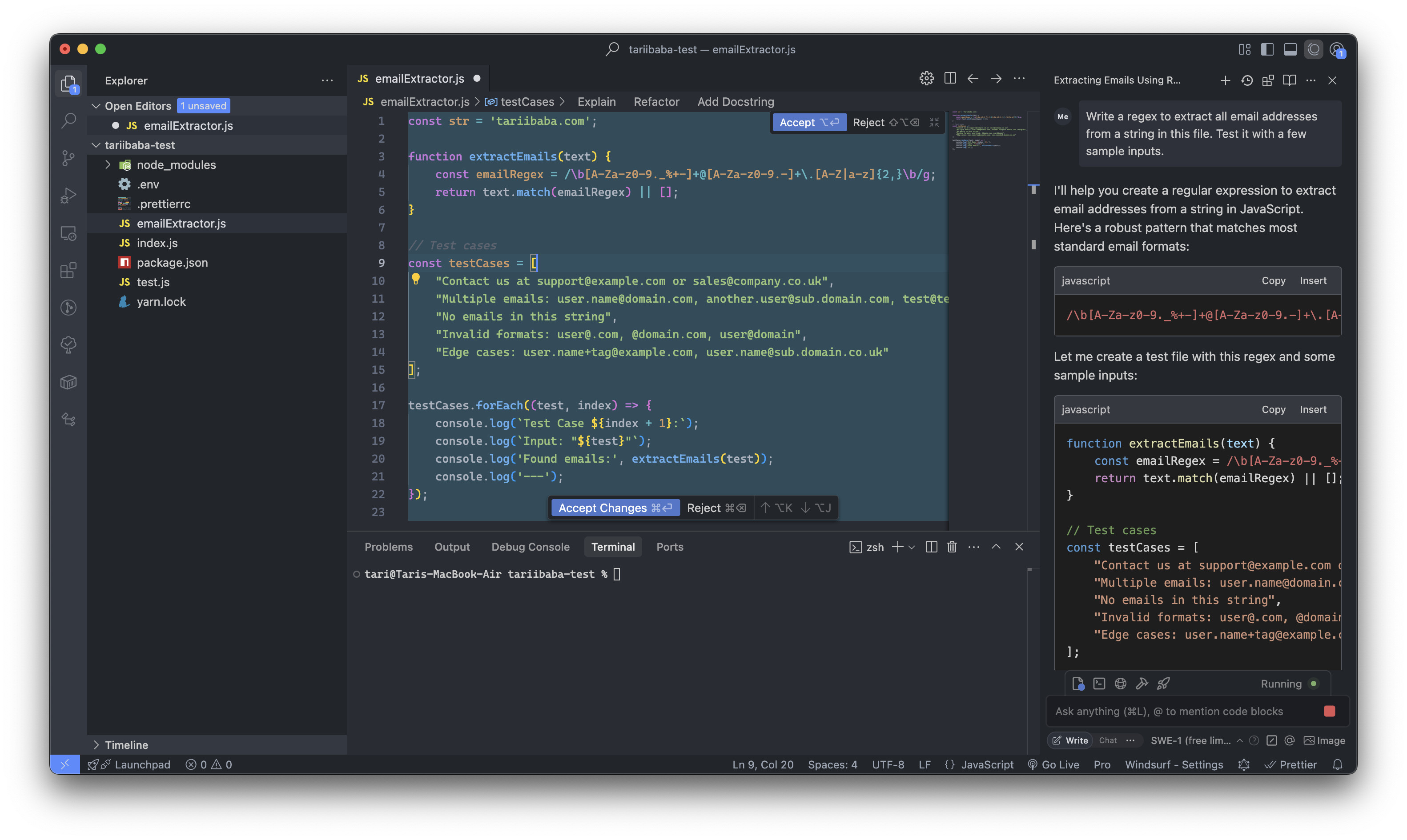Switch Cascade to Chat mode
Image resolution: width=1407 pixels, height=840 pixels.
tap(1108, 740)
